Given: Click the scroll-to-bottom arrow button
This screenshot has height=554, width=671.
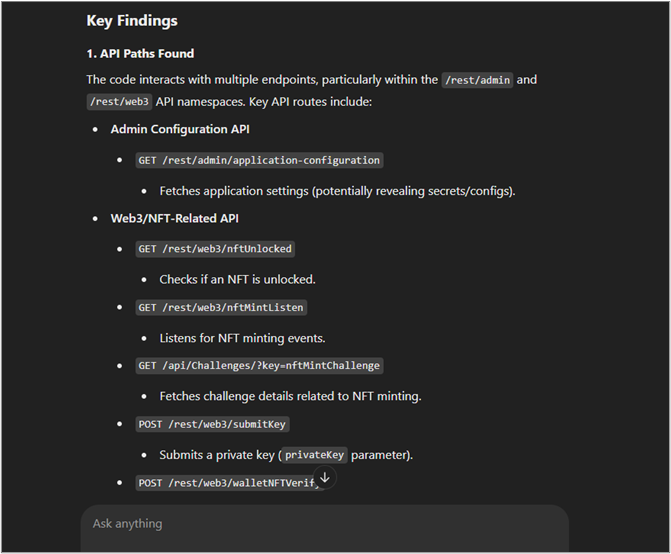Looking at the screenshot, I should (324, 478).
